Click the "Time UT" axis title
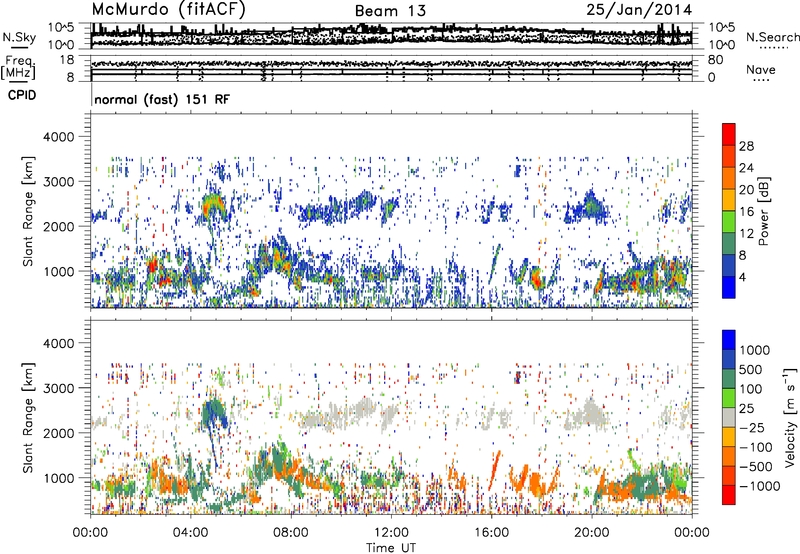 pyautogui.click(x=391, y=548)
